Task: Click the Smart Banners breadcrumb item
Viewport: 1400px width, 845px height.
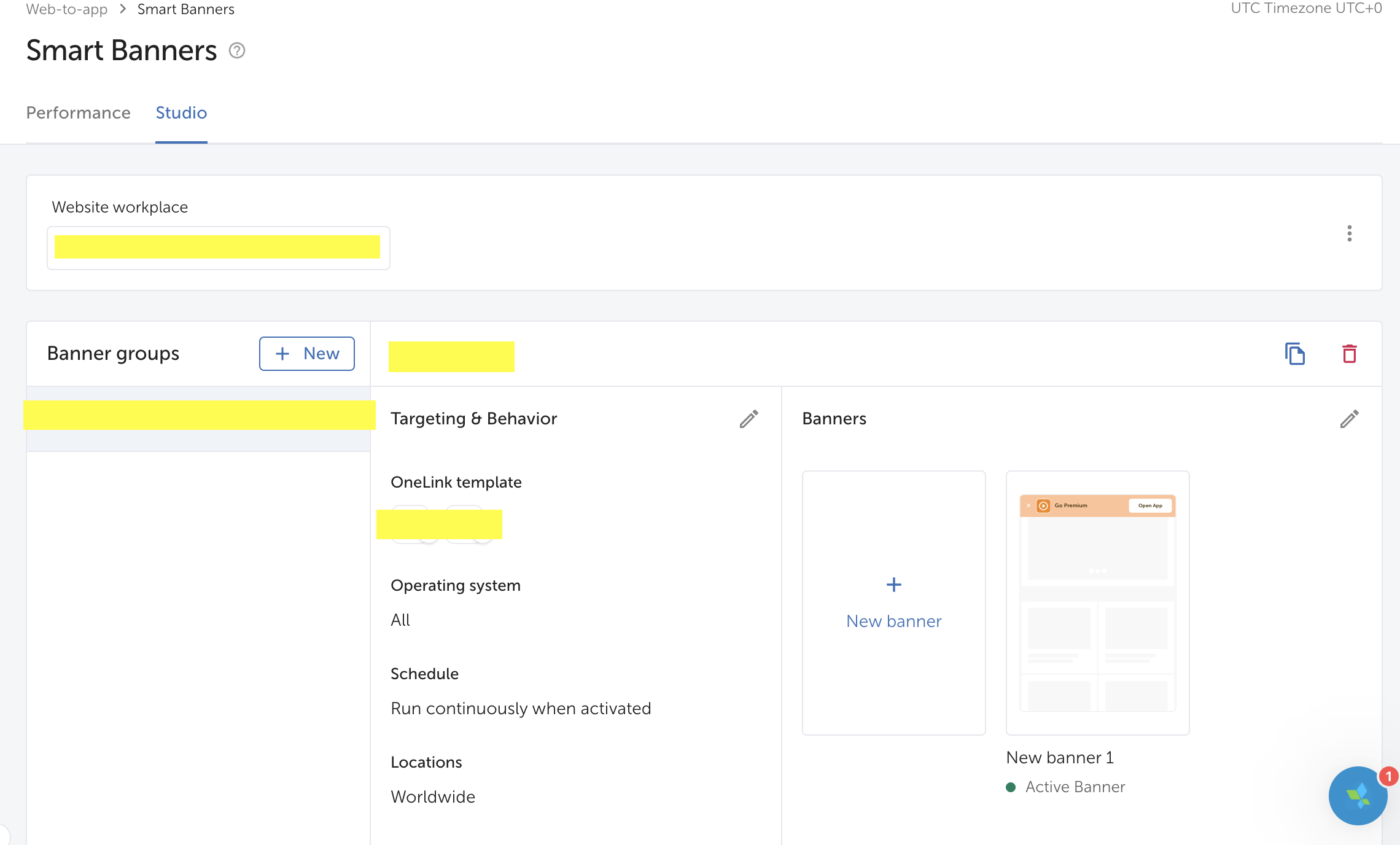Action: [x=185, y=9]
